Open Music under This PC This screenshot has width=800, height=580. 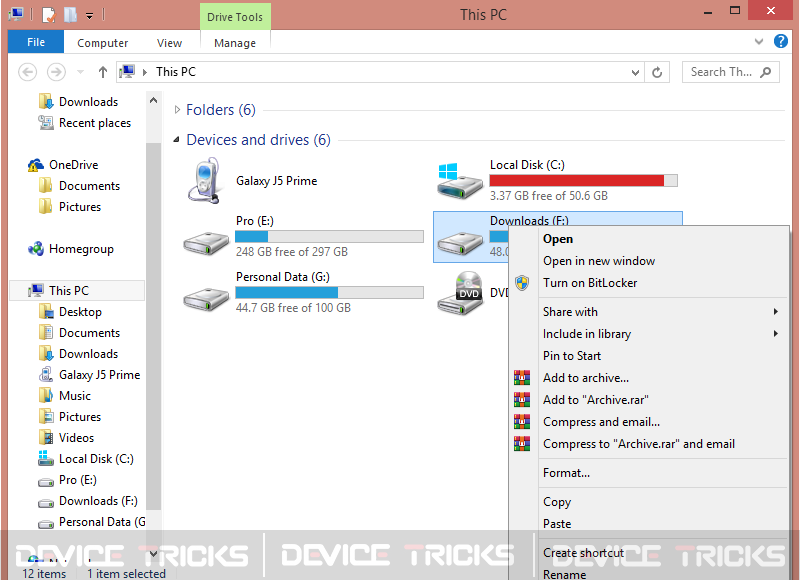tap(65, 396)
